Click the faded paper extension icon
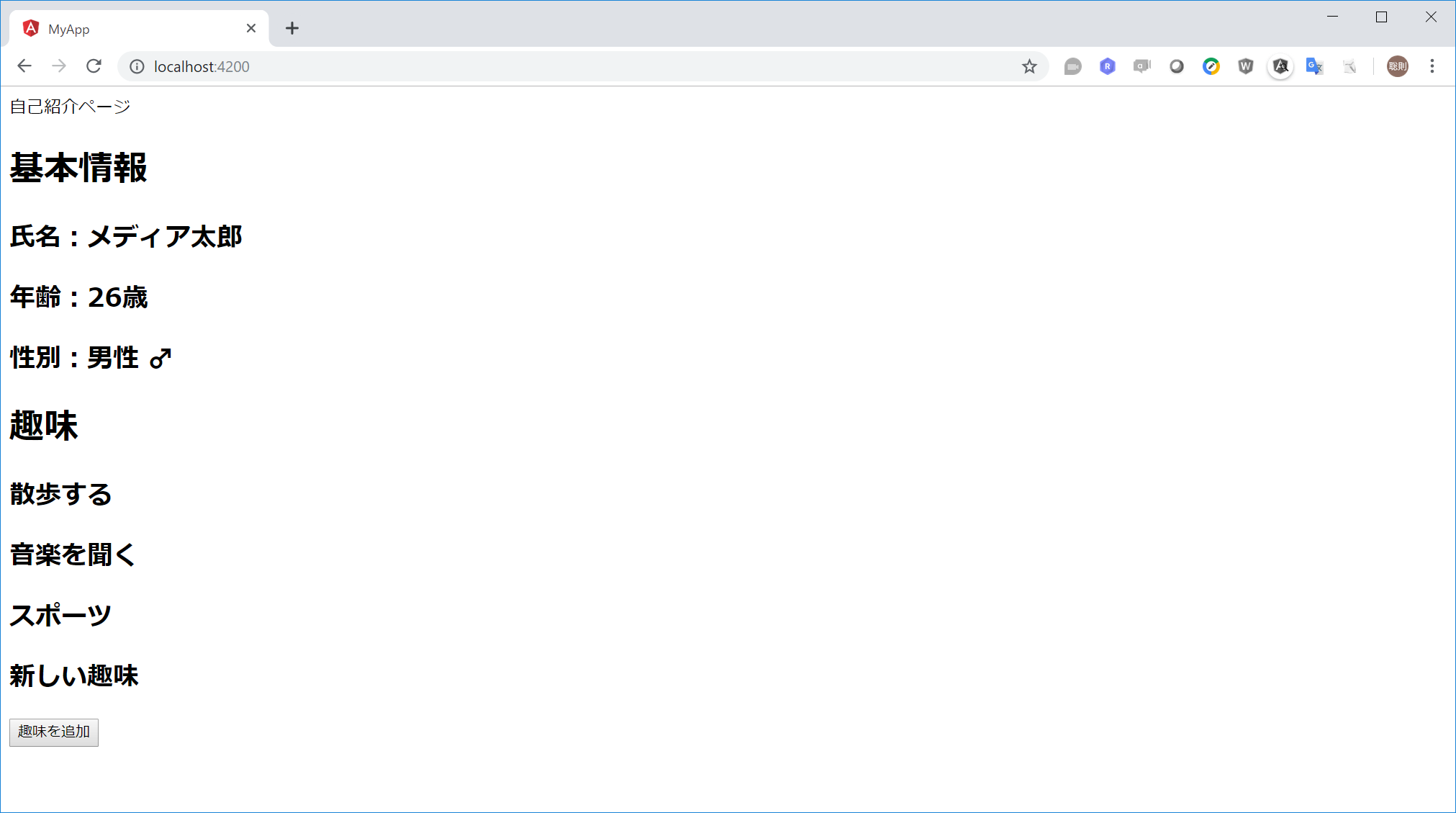Image resolution: width=1456 pixels, height=813 pixels. pyautogui.click(x=1349, y=66)
